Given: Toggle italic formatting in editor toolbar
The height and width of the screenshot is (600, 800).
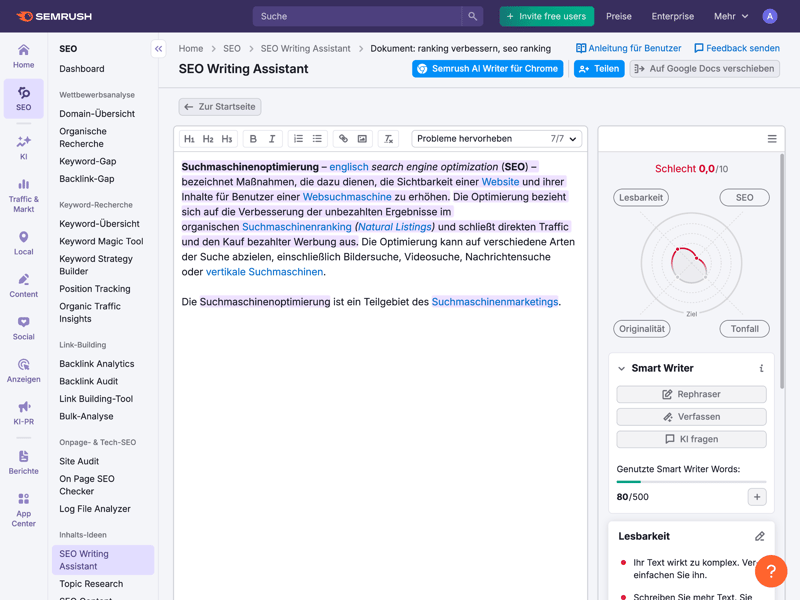Looking at the screenshot, I should coord(272,139).
